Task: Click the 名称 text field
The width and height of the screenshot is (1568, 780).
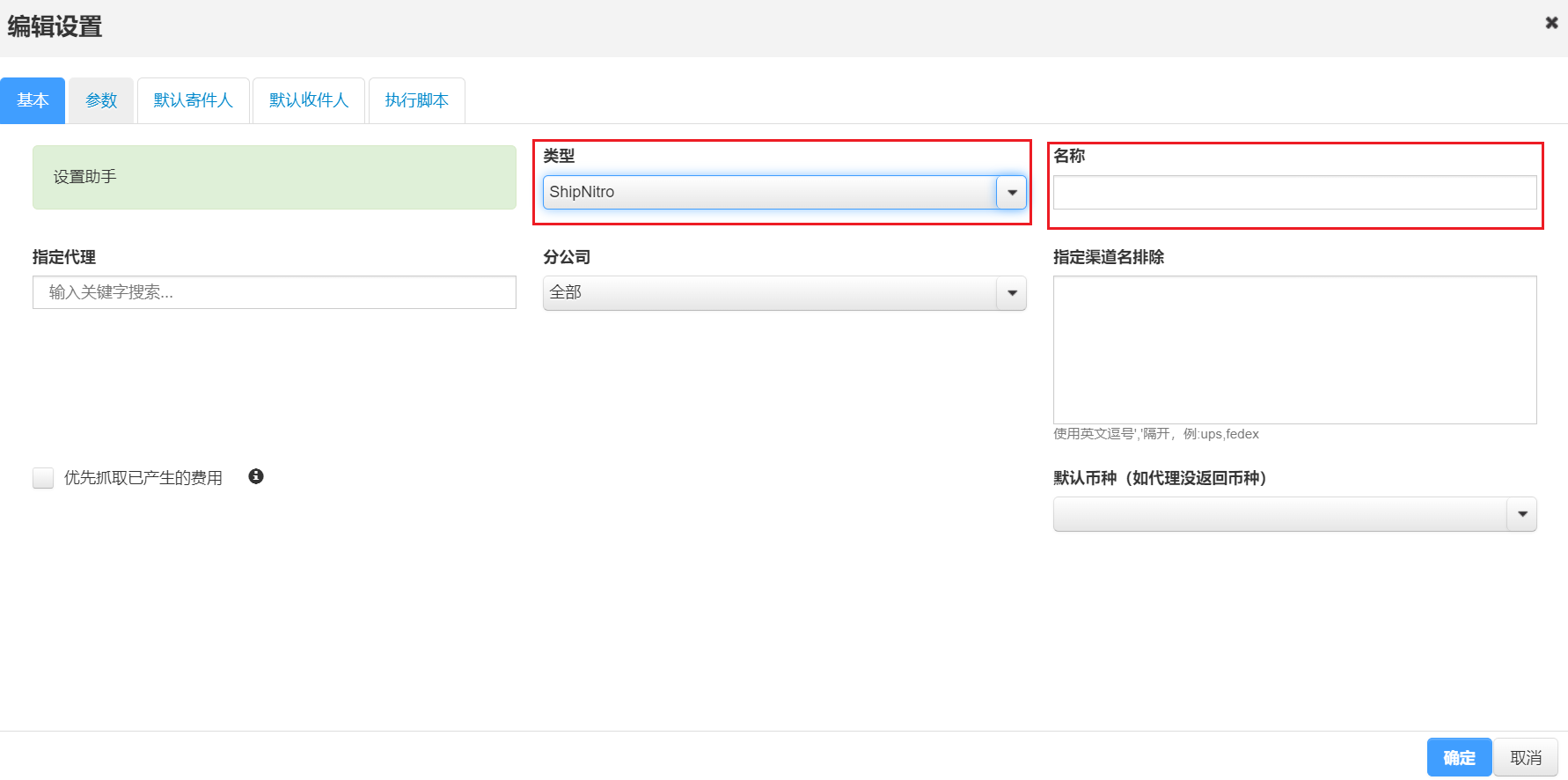Action: tap(1295, 192)
